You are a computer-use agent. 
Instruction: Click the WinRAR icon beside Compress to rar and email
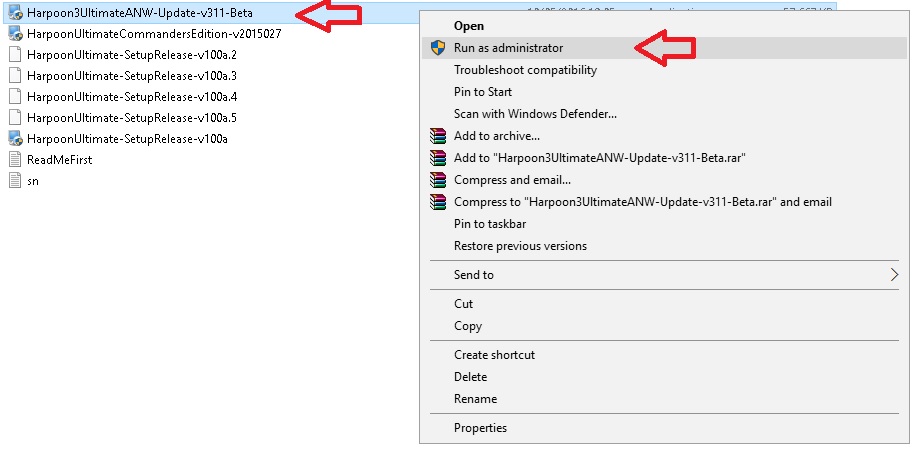[438, 202]
